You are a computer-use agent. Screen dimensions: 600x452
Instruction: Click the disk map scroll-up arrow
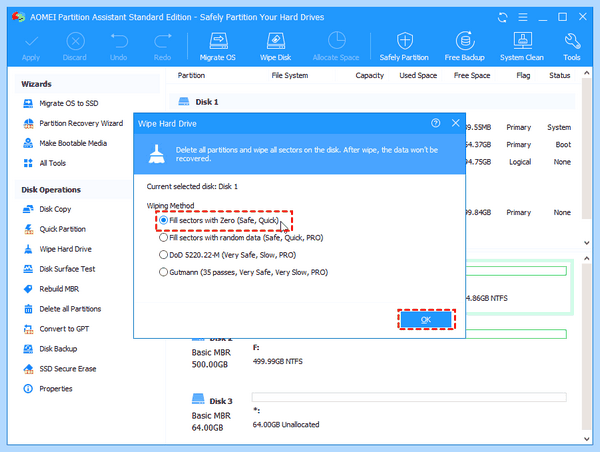click(x=586, y=259)
